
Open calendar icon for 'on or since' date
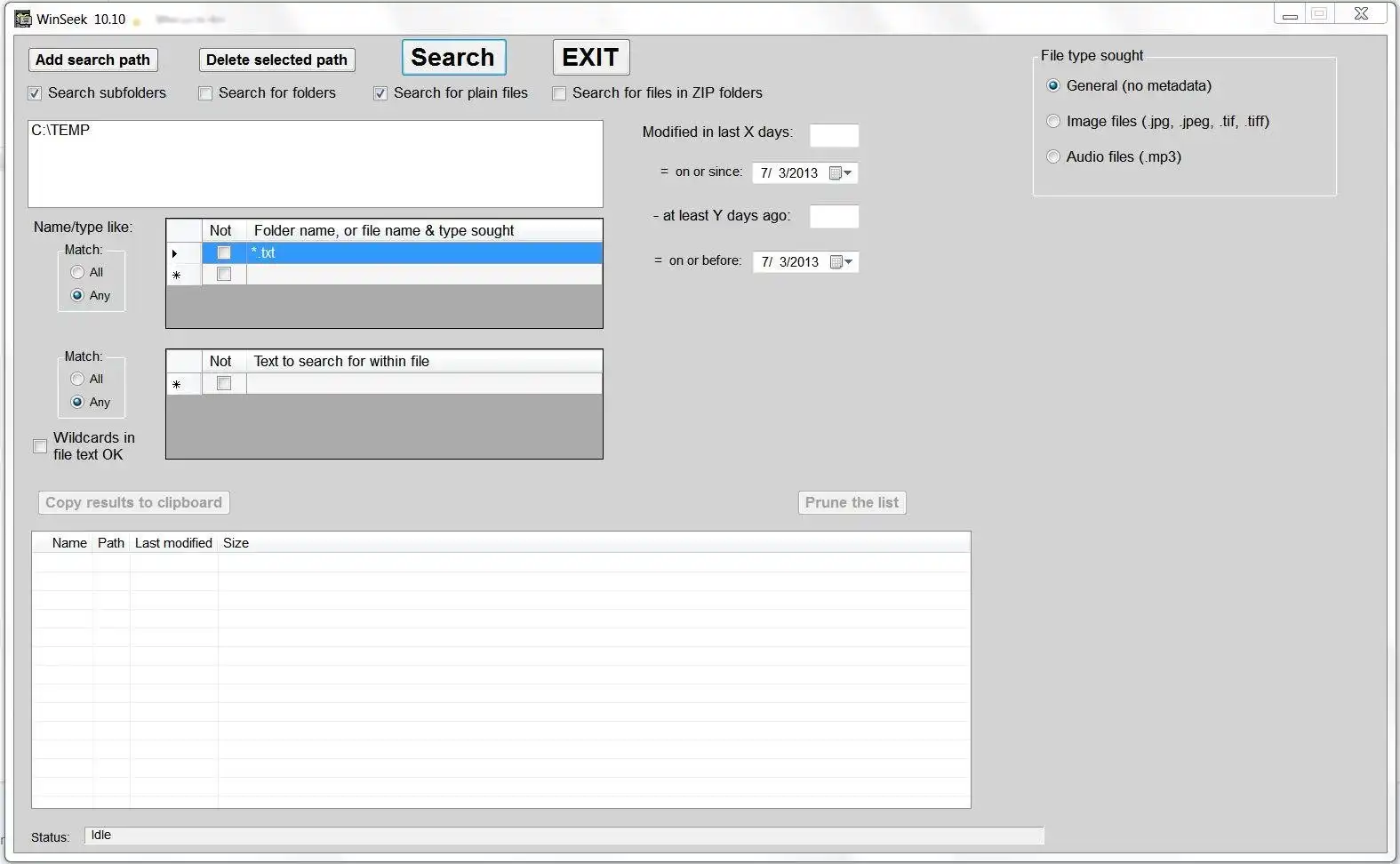(x=841, y=173)
